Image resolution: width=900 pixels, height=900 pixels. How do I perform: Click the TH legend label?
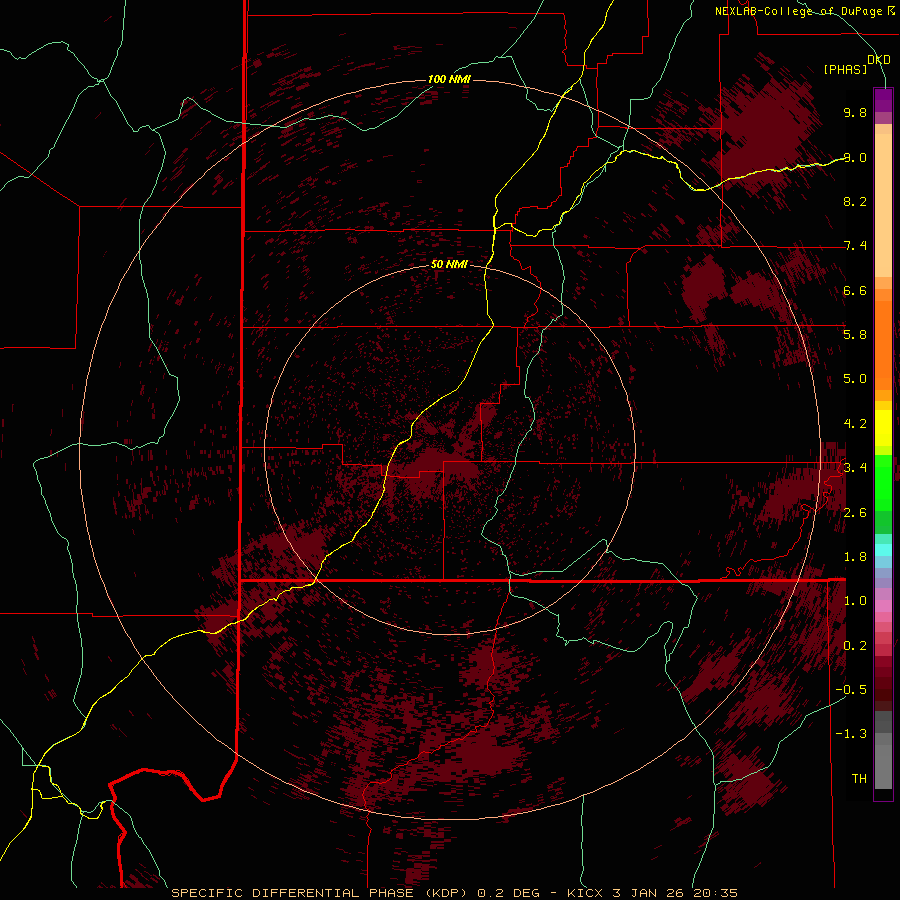coord(859,778)
